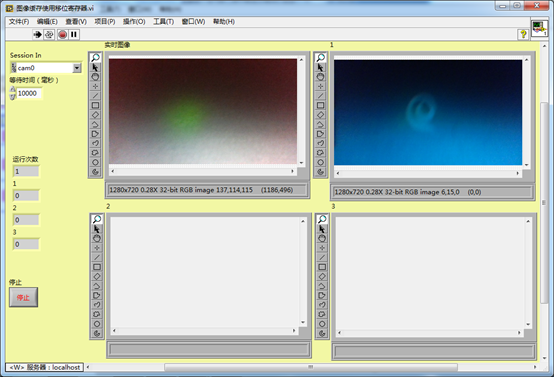This screenshot has height=377, width=554.
Task: Select the Line tool in the live image palette
Action: coord(95,96)
